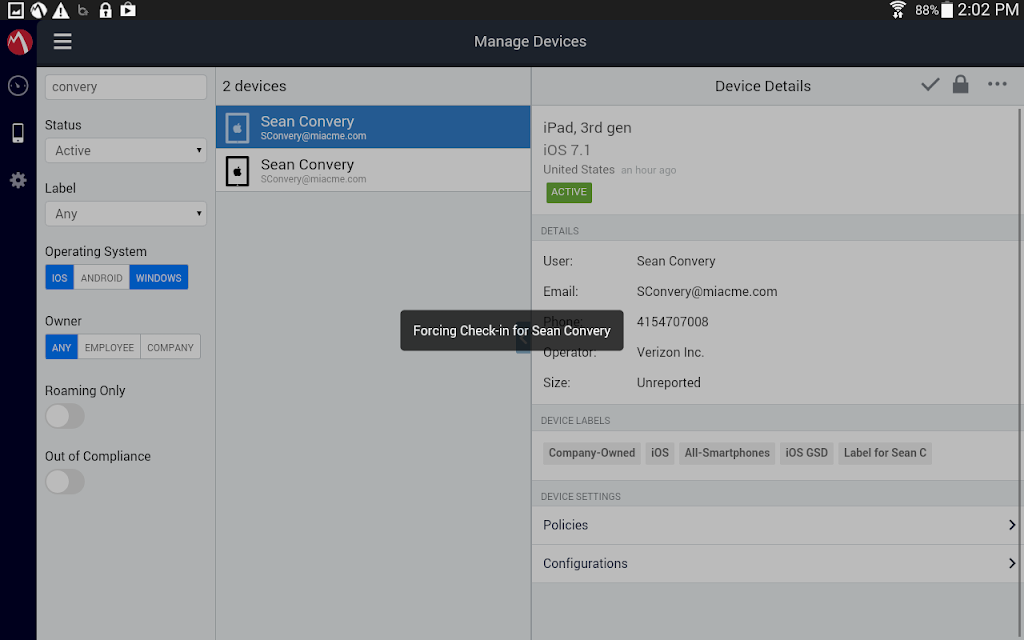
Task: Tap the Wi-Fi signal status icon
Action: 898,10
